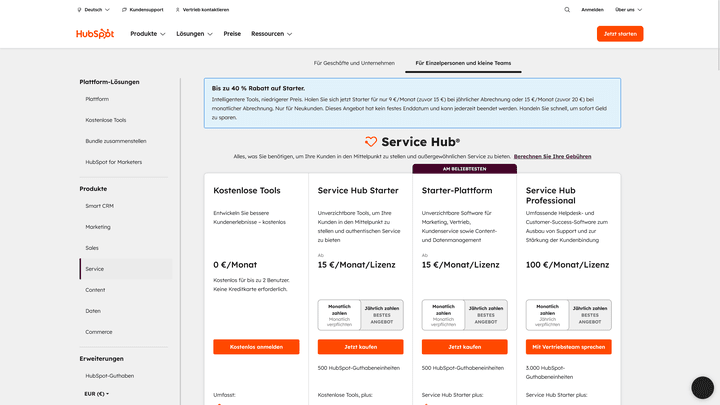Click the Bis zu 40 % Rabatt heading
This screenshot has height=405, width=720.
(258, 88)
